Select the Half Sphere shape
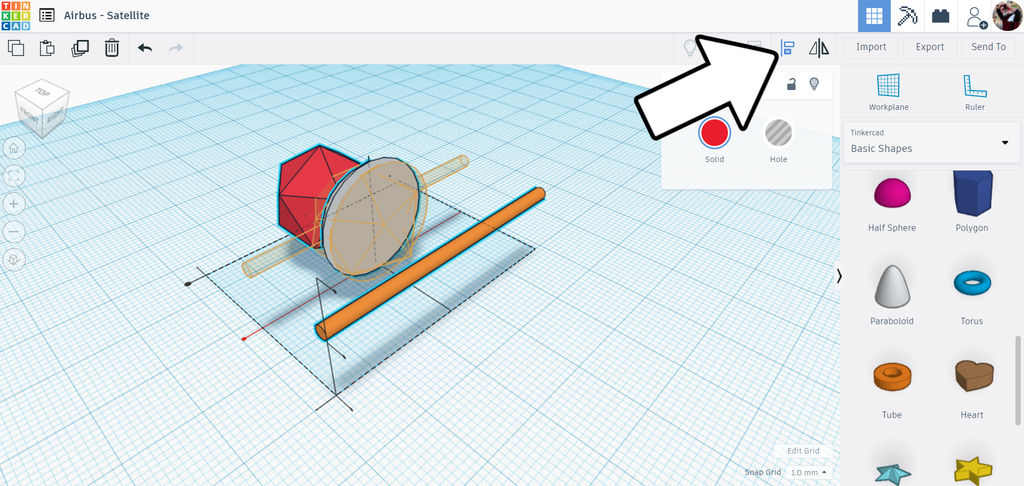The width and height of the screenshot is (1024, 486). tap(891, 202)
